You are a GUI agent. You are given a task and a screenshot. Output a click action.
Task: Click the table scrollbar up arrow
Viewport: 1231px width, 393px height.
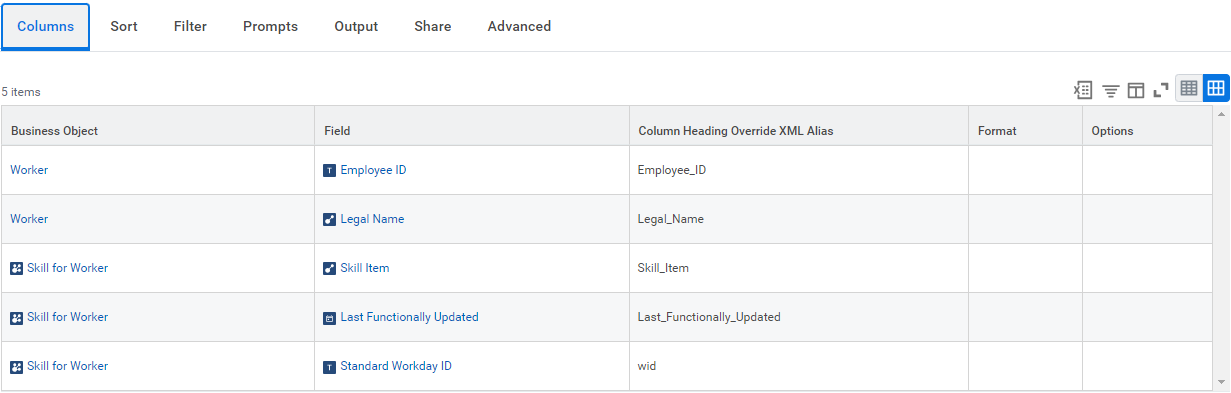1221,114
